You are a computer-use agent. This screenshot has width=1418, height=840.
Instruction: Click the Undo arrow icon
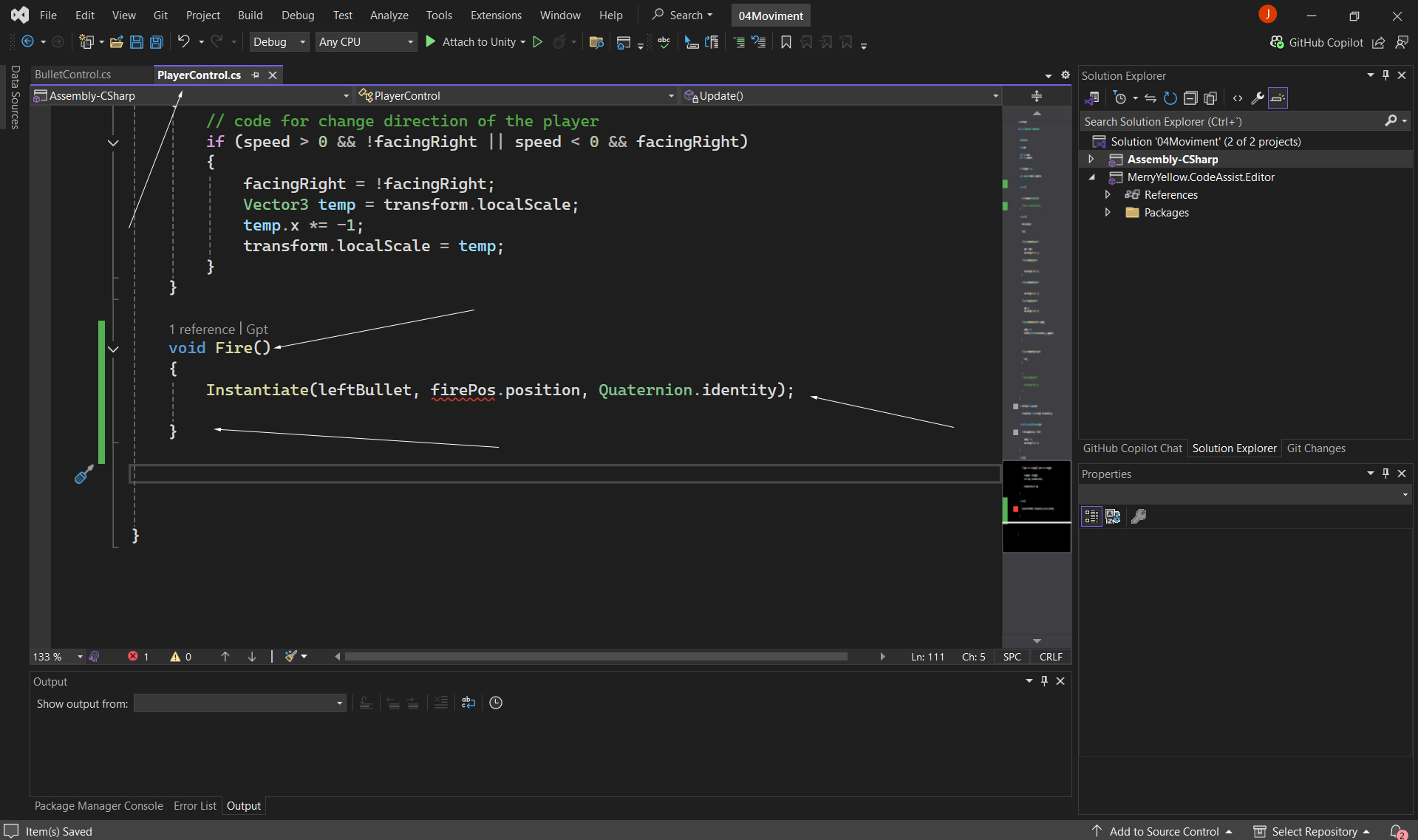[x=183, y=42]
